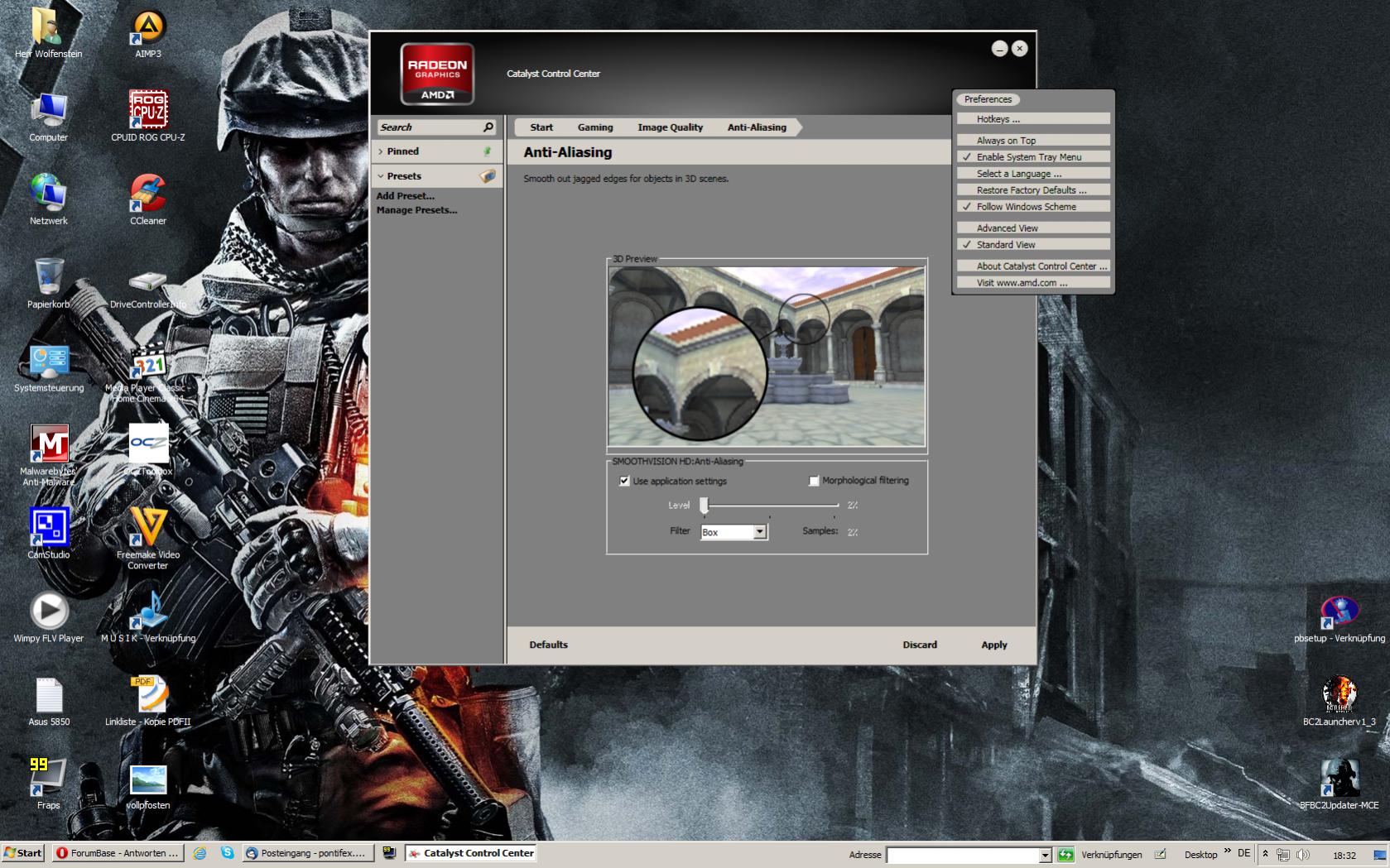Select the CCleaner desktop icon
Image resolution: width=1390 pixels, height=868 pixels.
[148, 199]
